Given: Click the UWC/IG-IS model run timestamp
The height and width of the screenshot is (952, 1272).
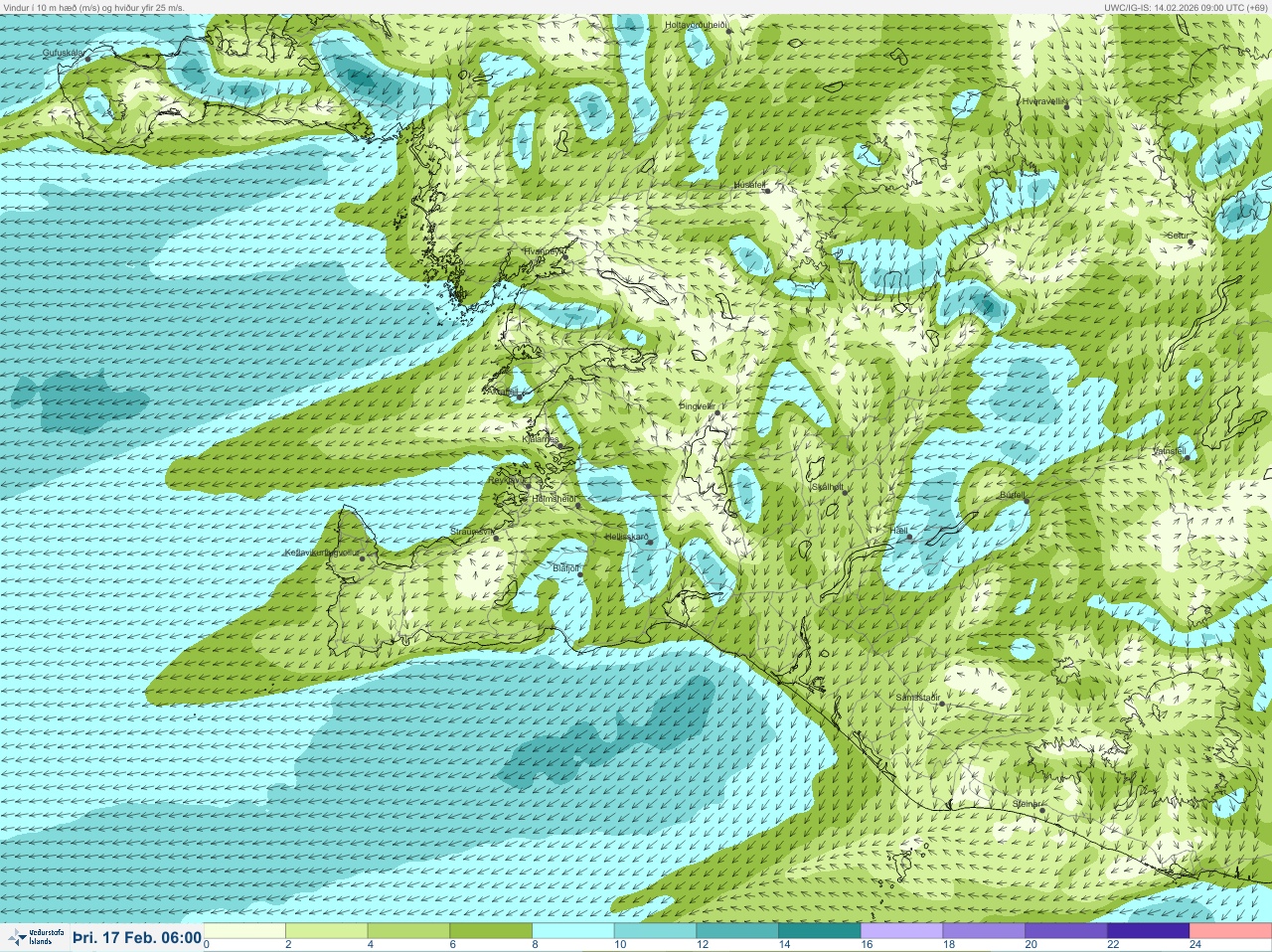Looking at the screenshot, I should tap(1186, 7).
